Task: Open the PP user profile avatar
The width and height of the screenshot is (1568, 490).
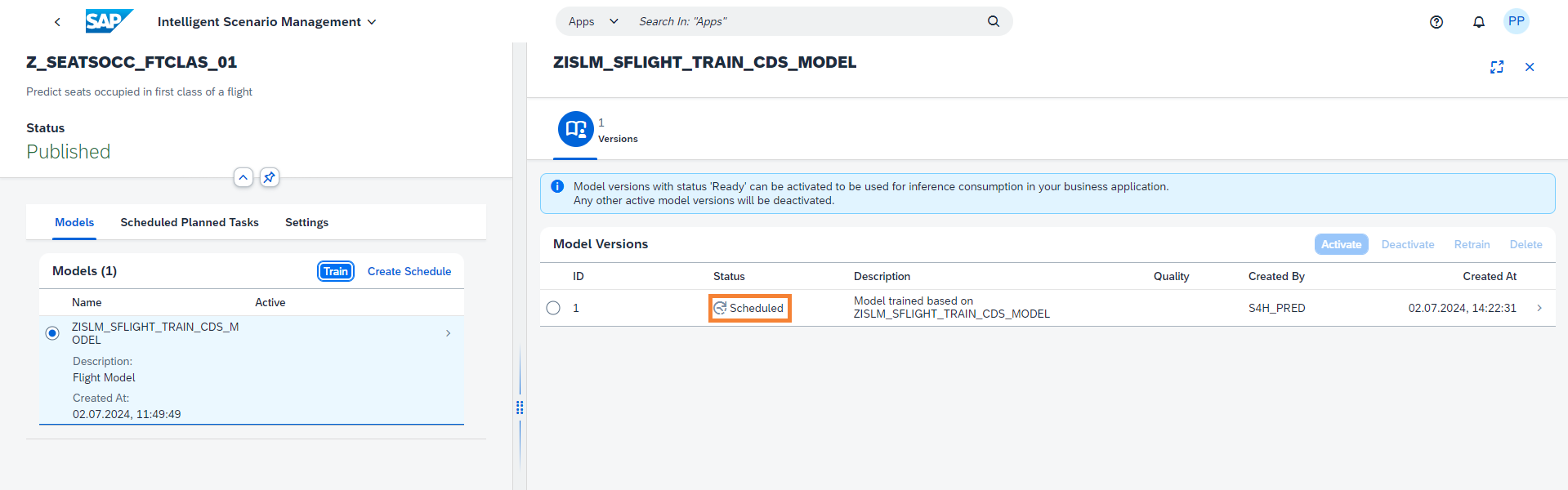Action: 1516,22
